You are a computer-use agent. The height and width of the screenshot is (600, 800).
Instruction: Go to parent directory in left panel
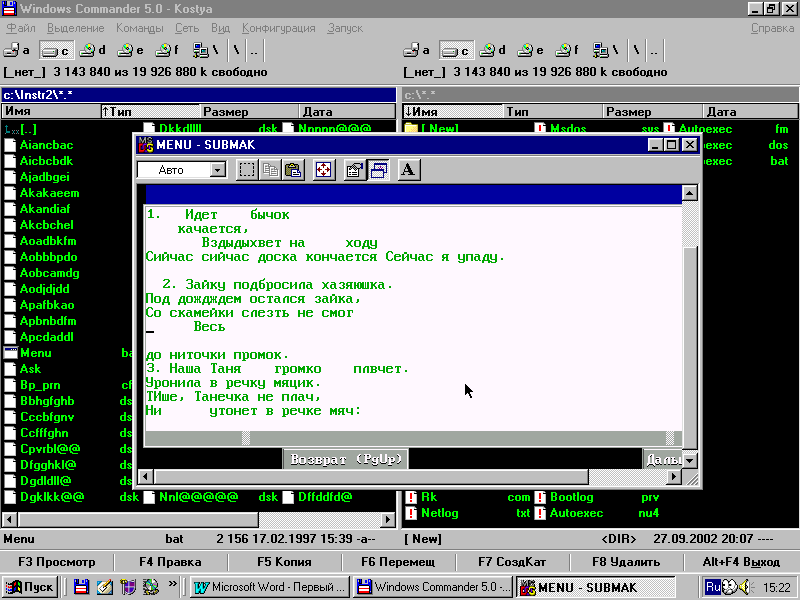click(x=254, y=50)
